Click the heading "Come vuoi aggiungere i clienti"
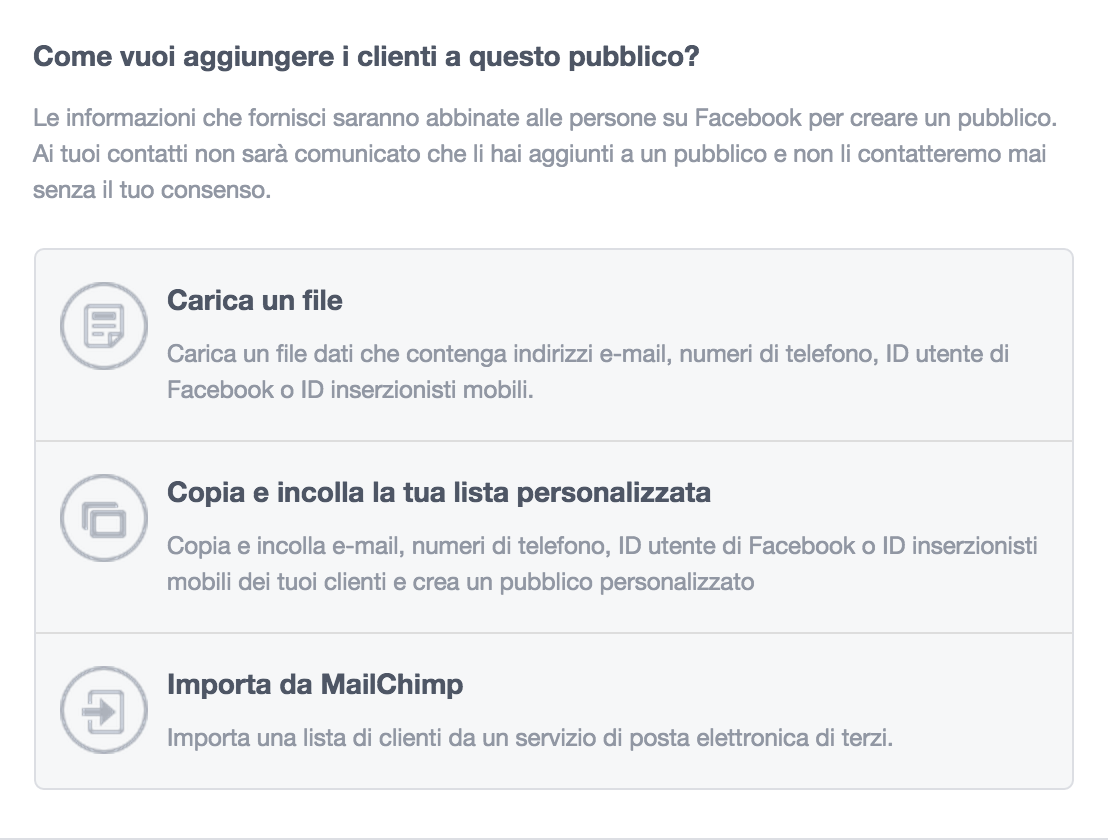The height and width of the screenshot is (840, 1108). coord(366,56)
